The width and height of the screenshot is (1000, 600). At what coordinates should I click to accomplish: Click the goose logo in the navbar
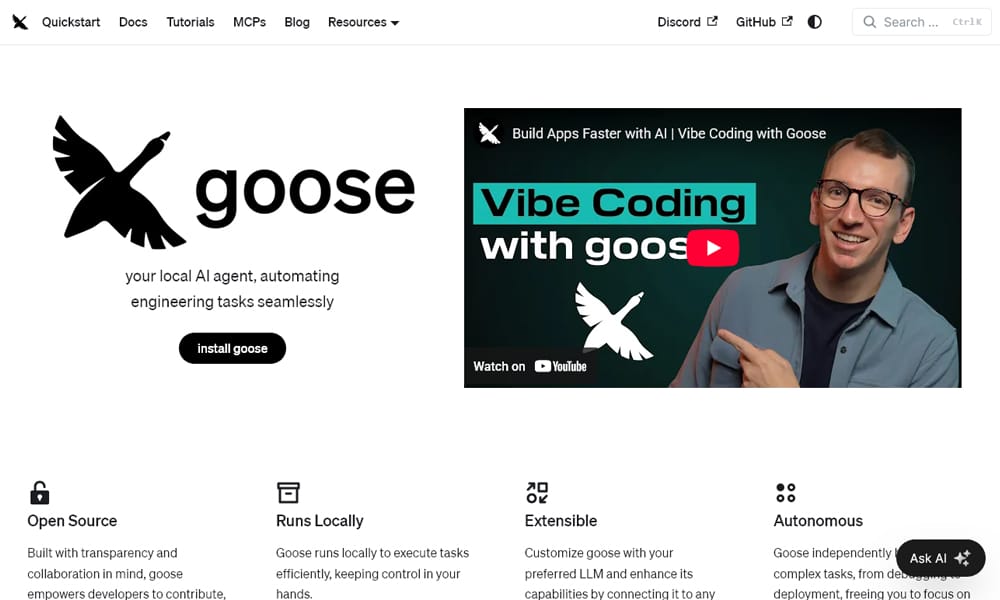coord(20,21)
